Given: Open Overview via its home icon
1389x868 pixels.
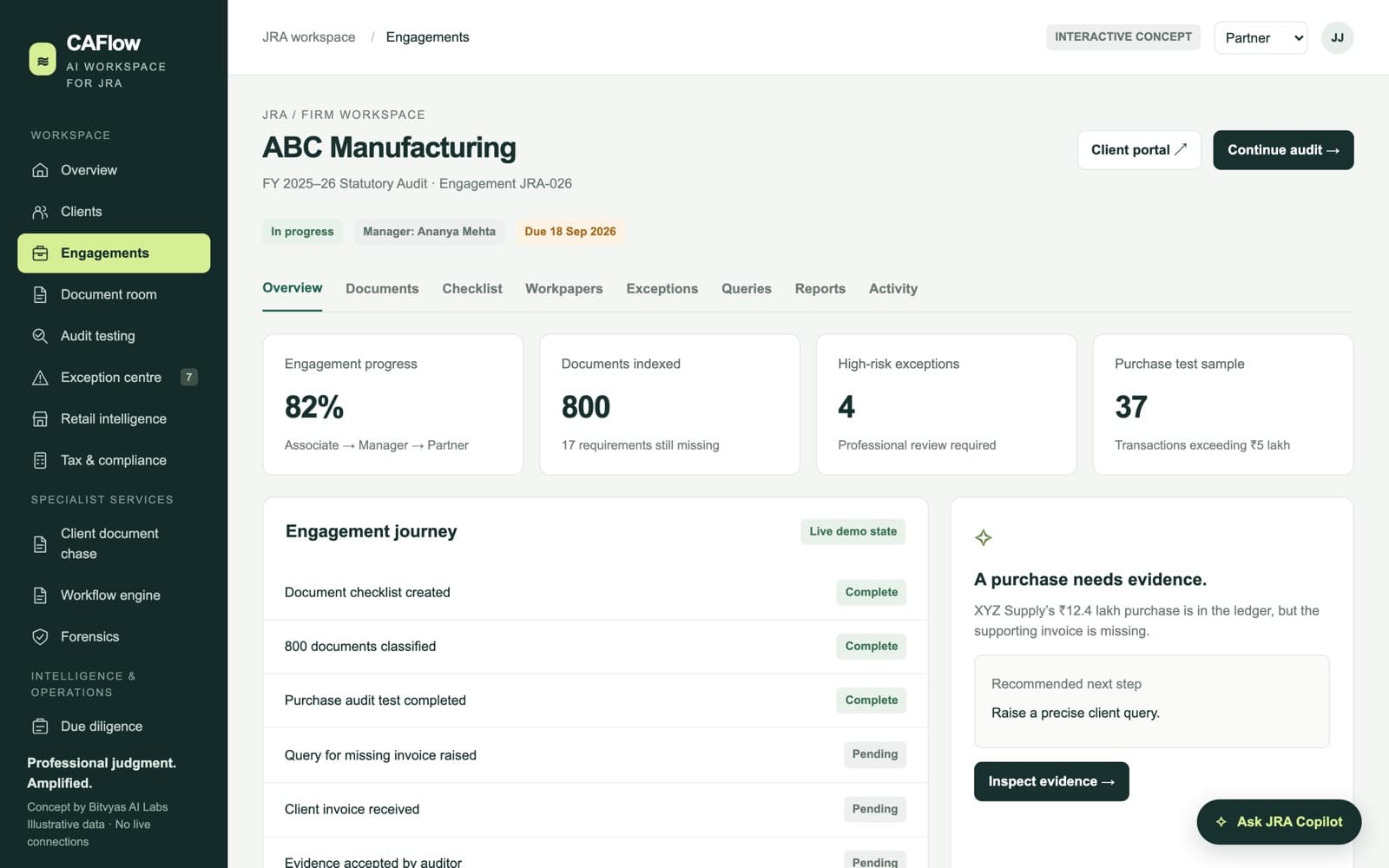Looking at the screenshot, I should (x=40, y=170).
